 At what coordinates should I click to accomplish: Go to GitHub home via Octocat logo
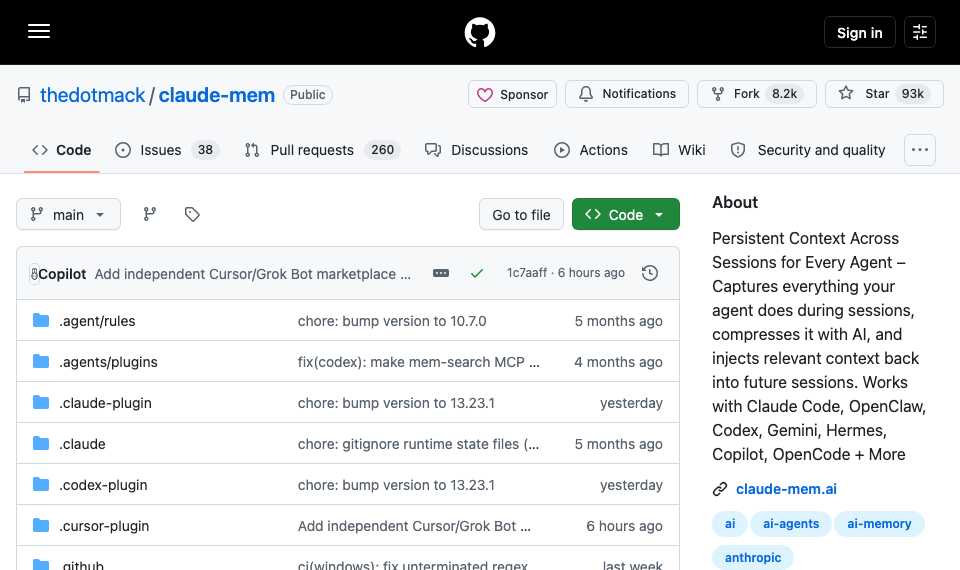pos(479,32)
